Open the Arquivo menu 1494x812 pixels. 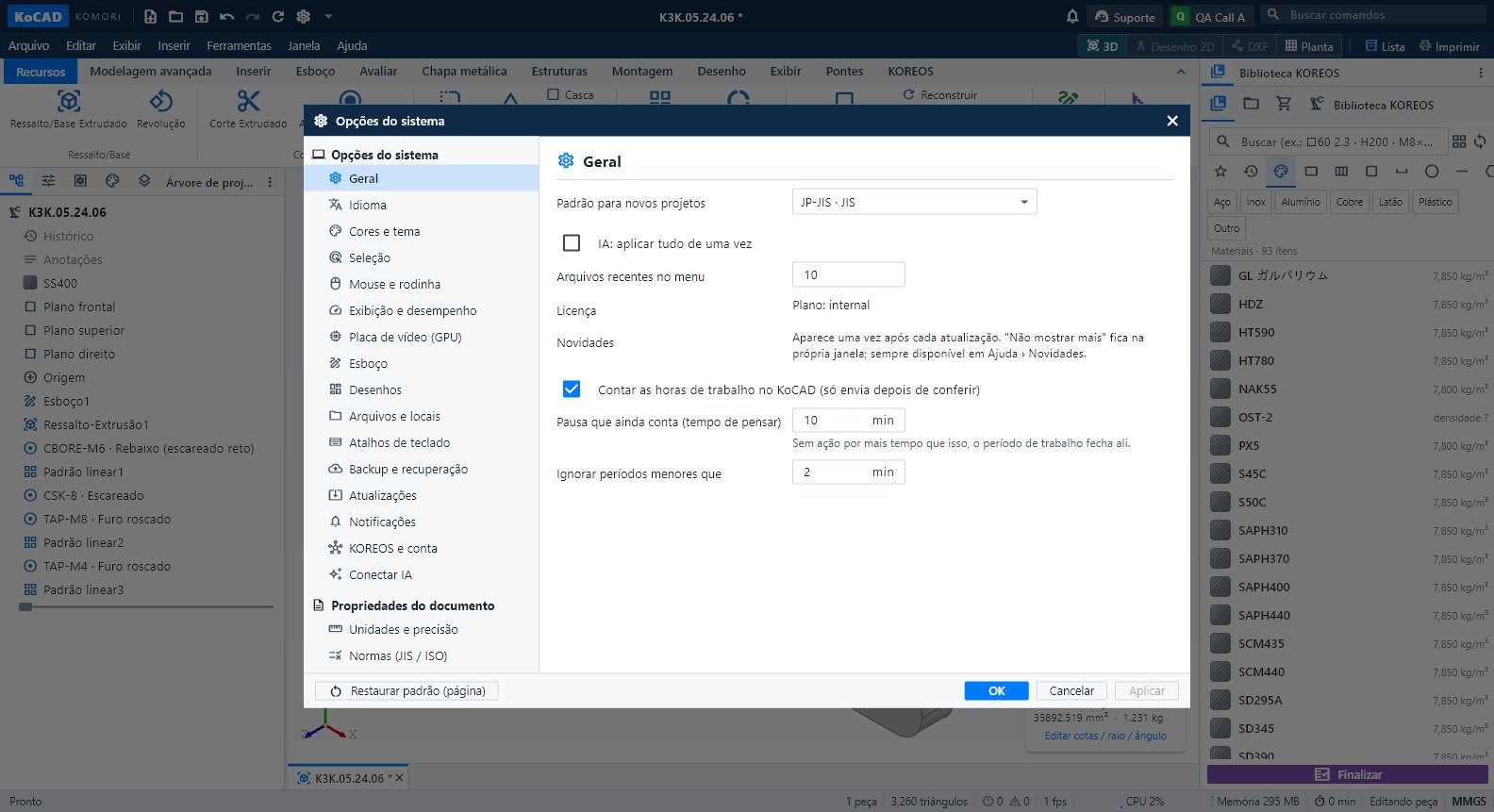click(28, 45)
